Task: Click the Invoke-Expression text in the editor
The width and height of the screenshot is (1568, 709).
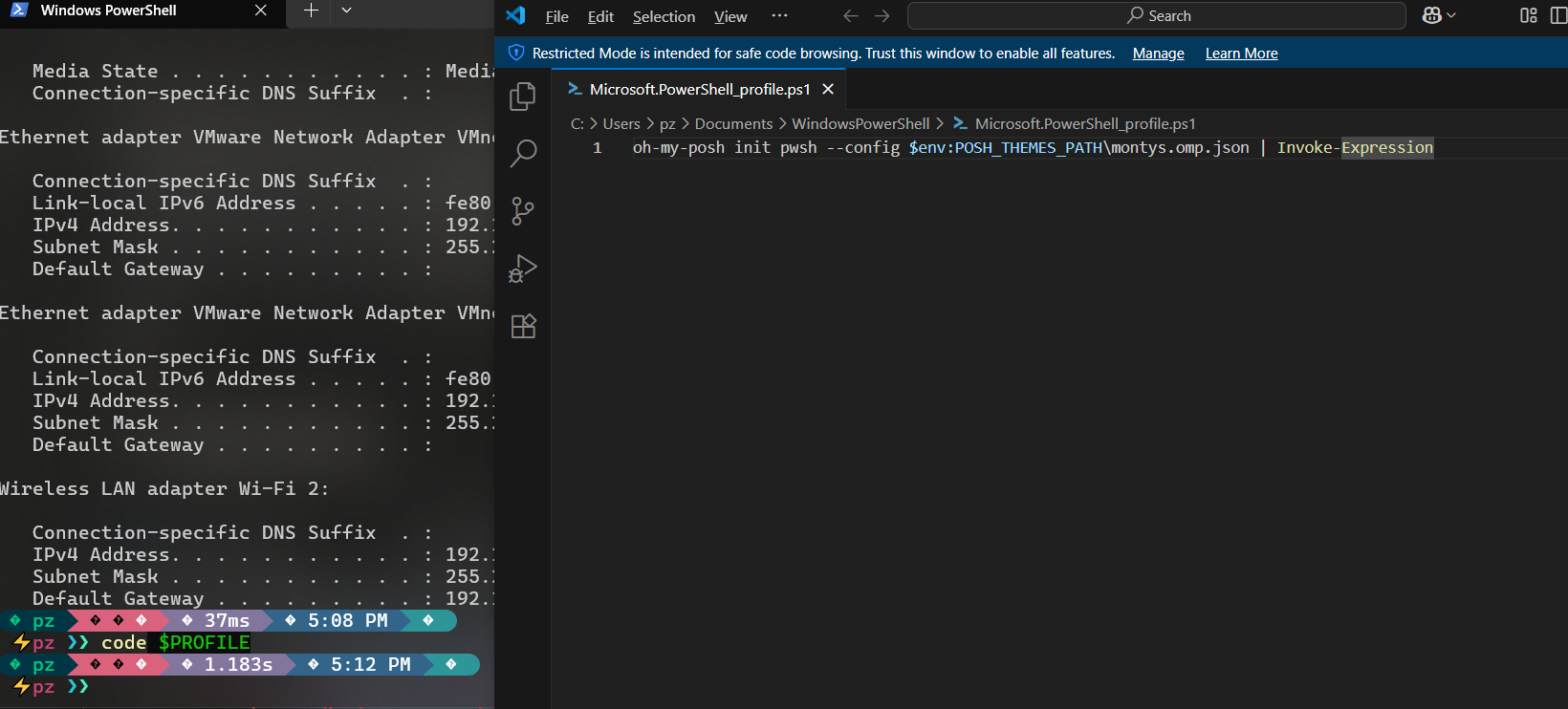Action: pos(1355,147)
